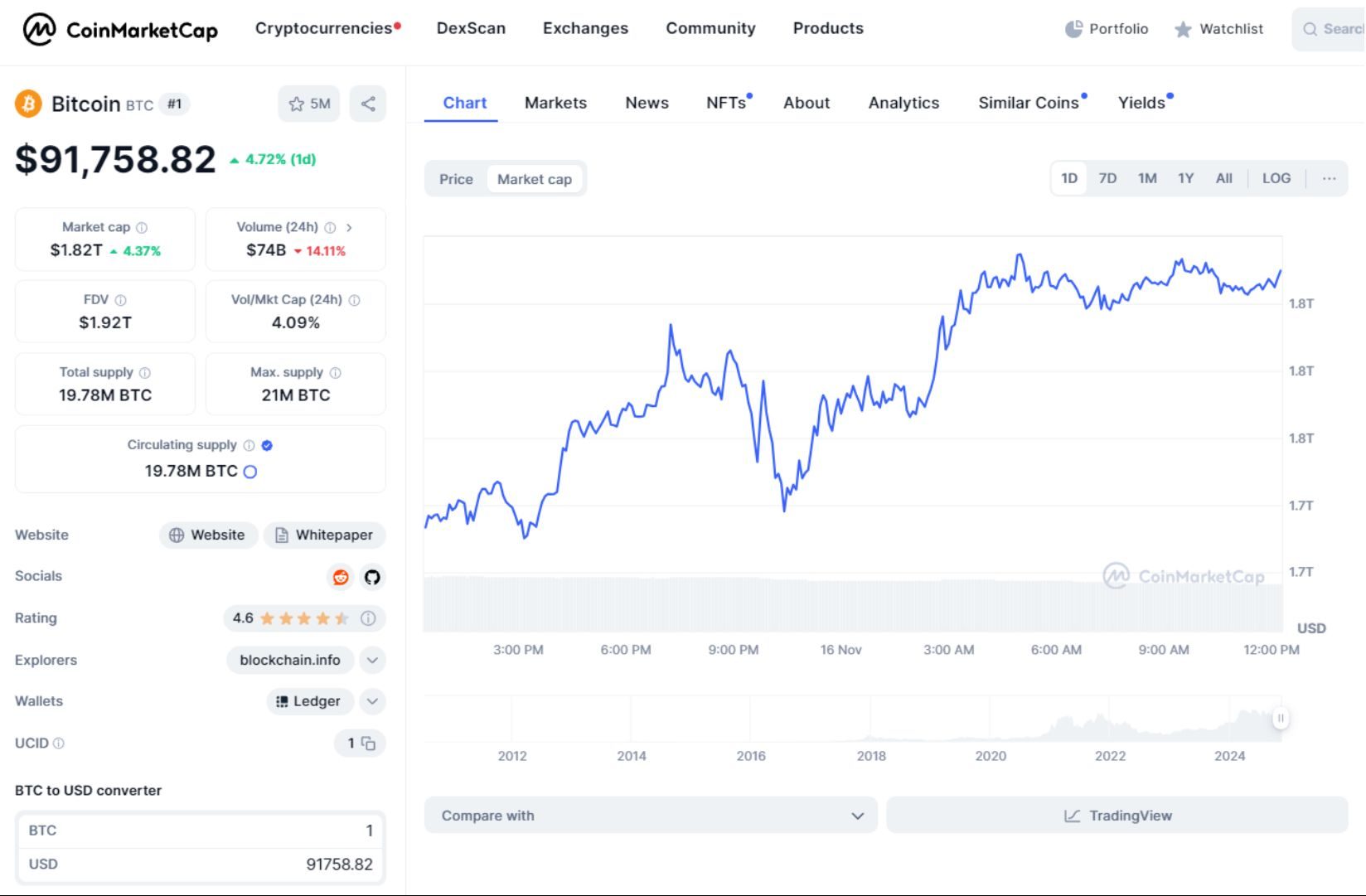Open the Portfolio pie-chart icon
This screenshot has width=1366, height=896.
pyautogui.click(x=1073, y=28)
